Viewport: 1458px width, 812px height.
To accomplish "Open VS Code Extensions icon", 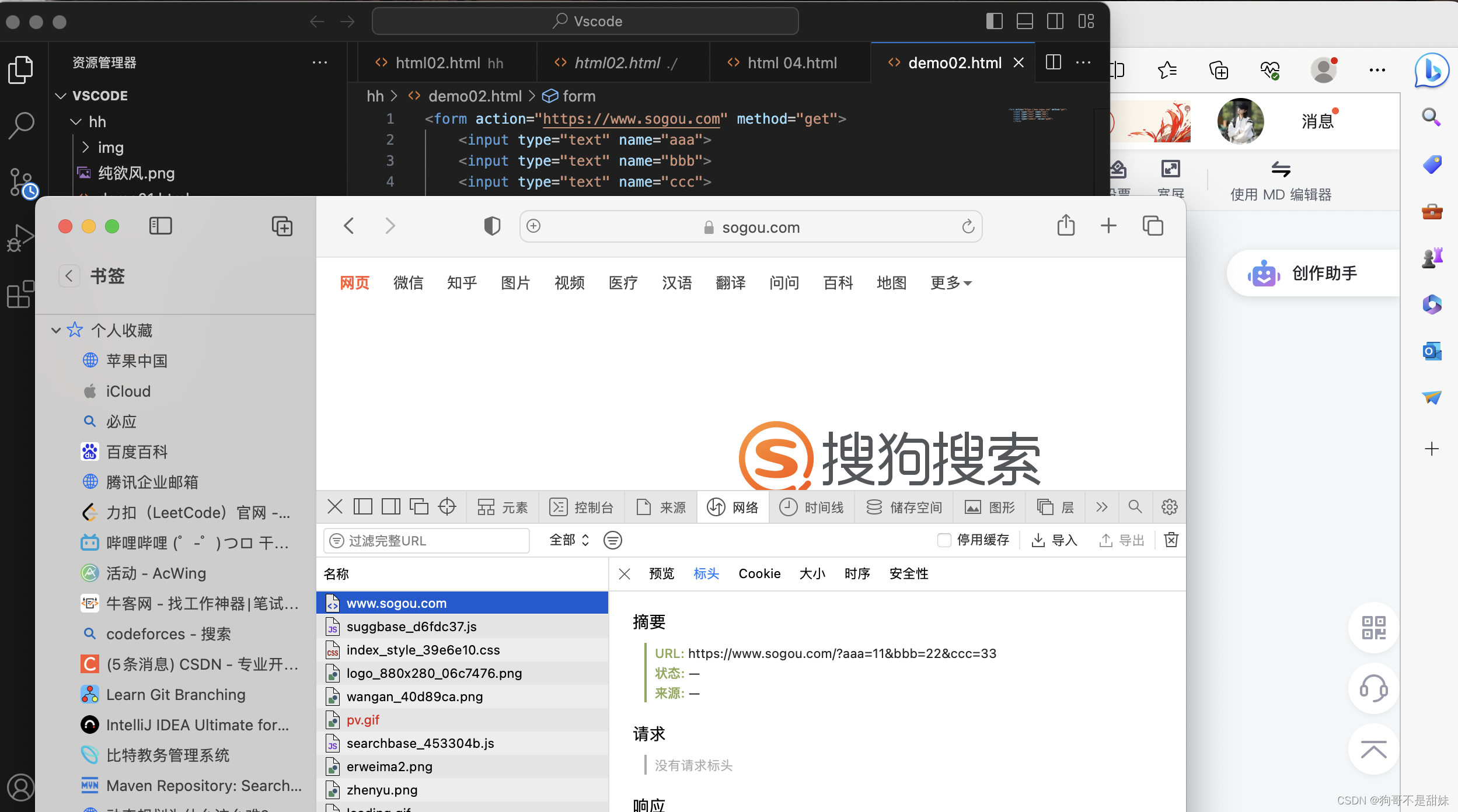I will pyautogui.click(x=20, y=294).
